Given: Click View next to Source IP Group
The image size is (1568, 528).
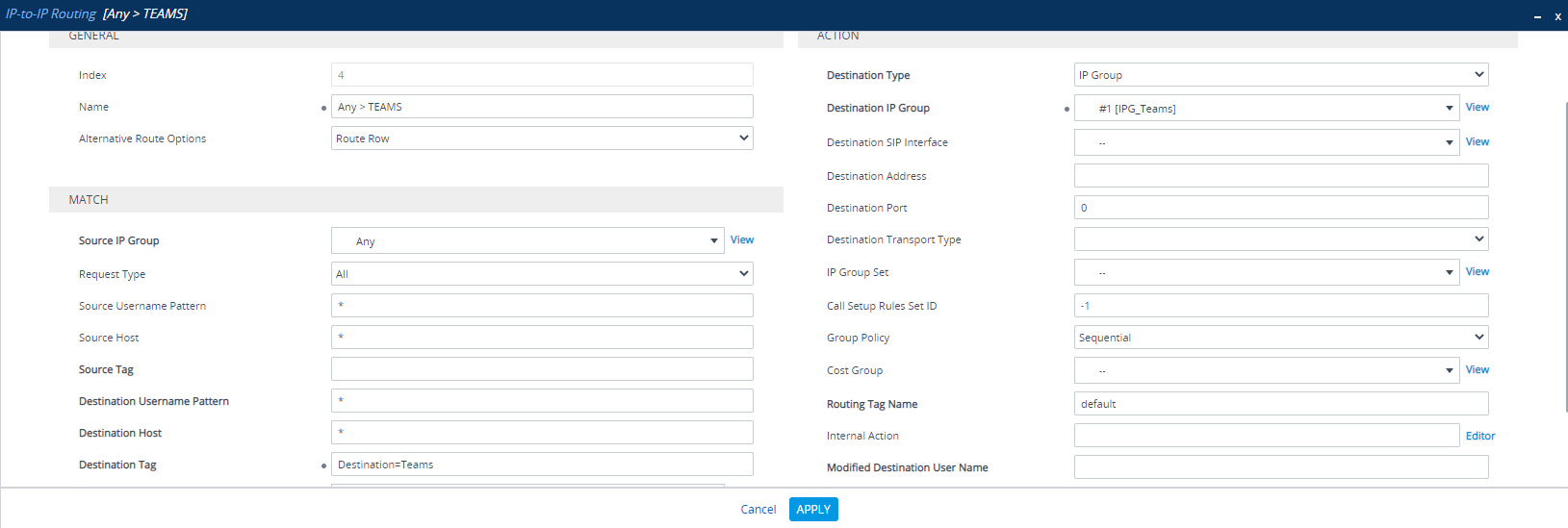Looking at the screenshot, I should coord(741,240).
